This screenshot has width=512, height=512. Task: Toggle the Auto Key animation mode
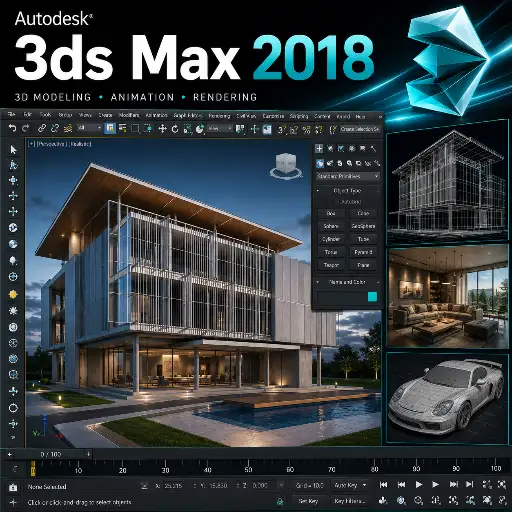pos(346,485)
